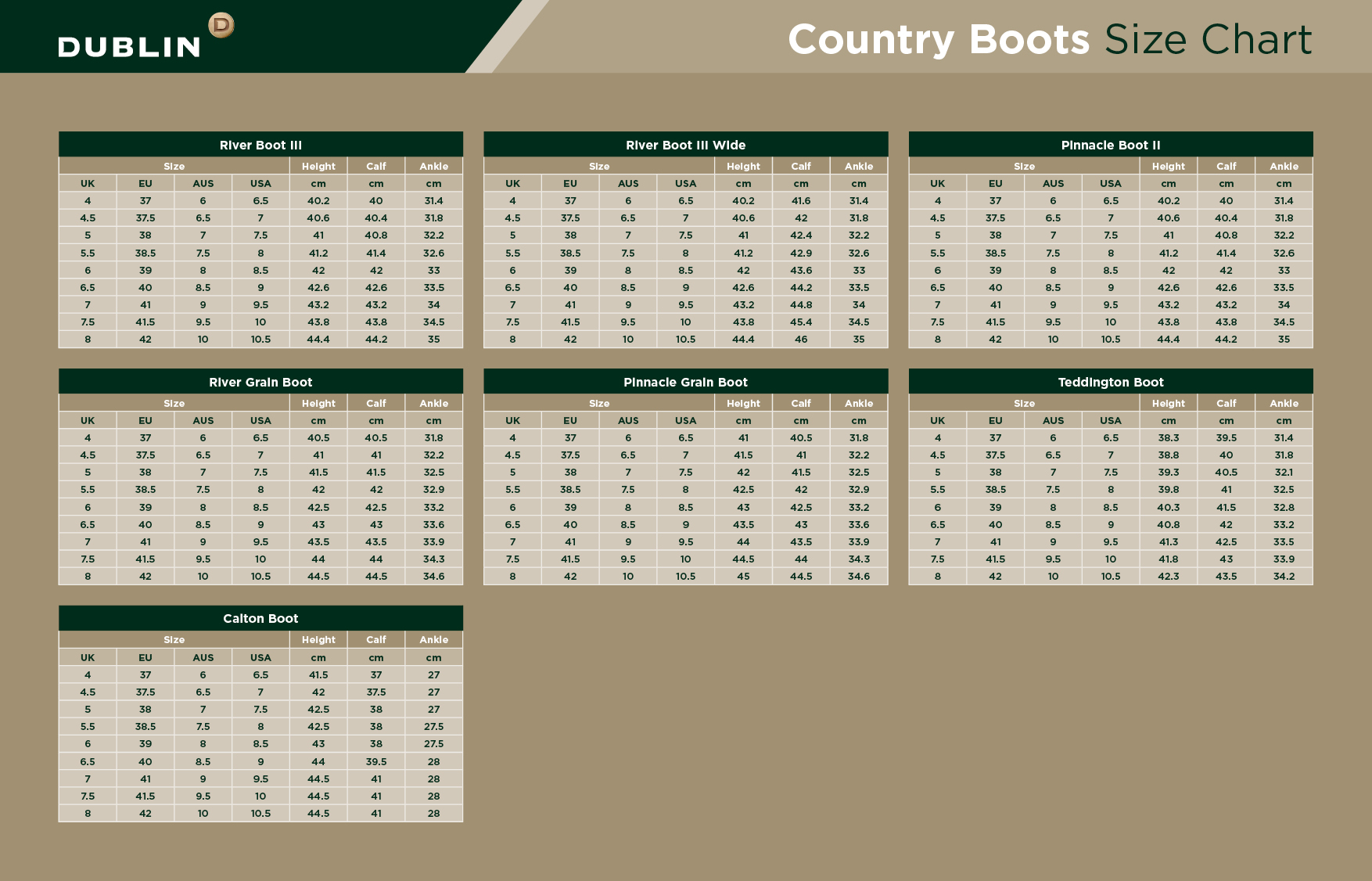Select EU size 38.5 in Teddington Boot
1372x881 pixels.
pyautogui.click(x=995, y=489)
